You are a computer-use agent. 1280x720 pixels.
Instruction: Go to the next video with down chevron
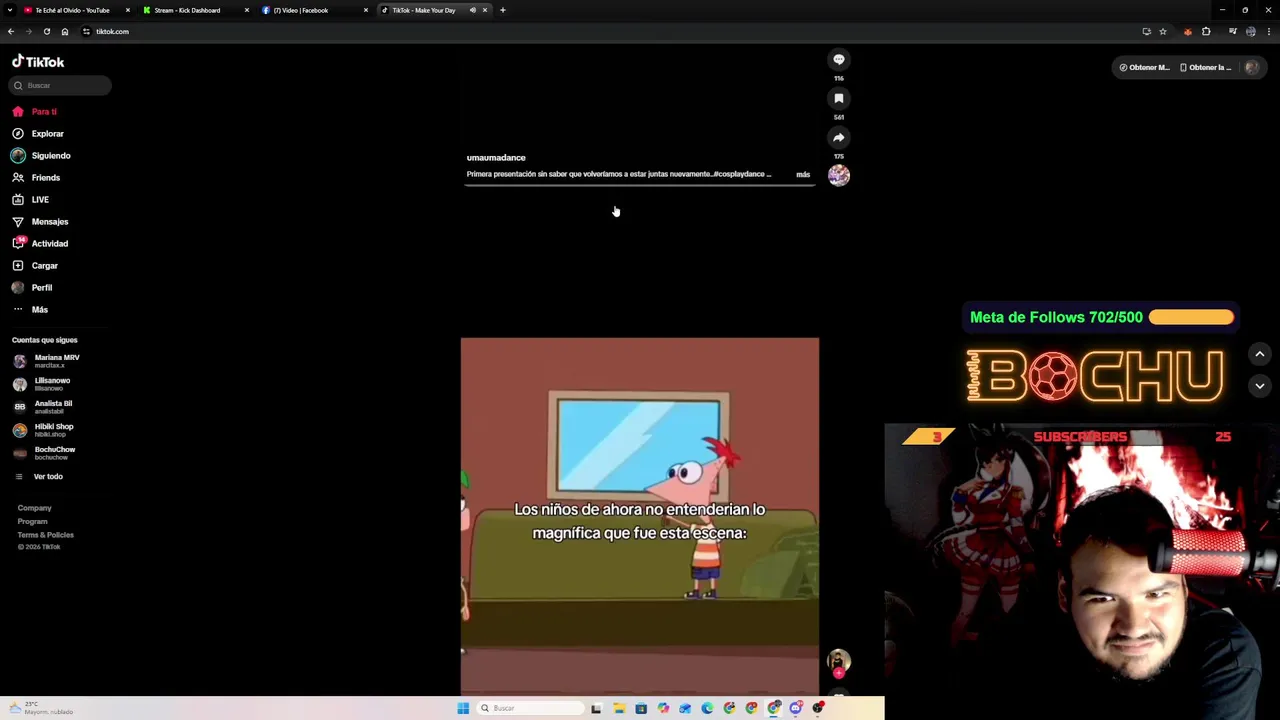pos(1260,385)
